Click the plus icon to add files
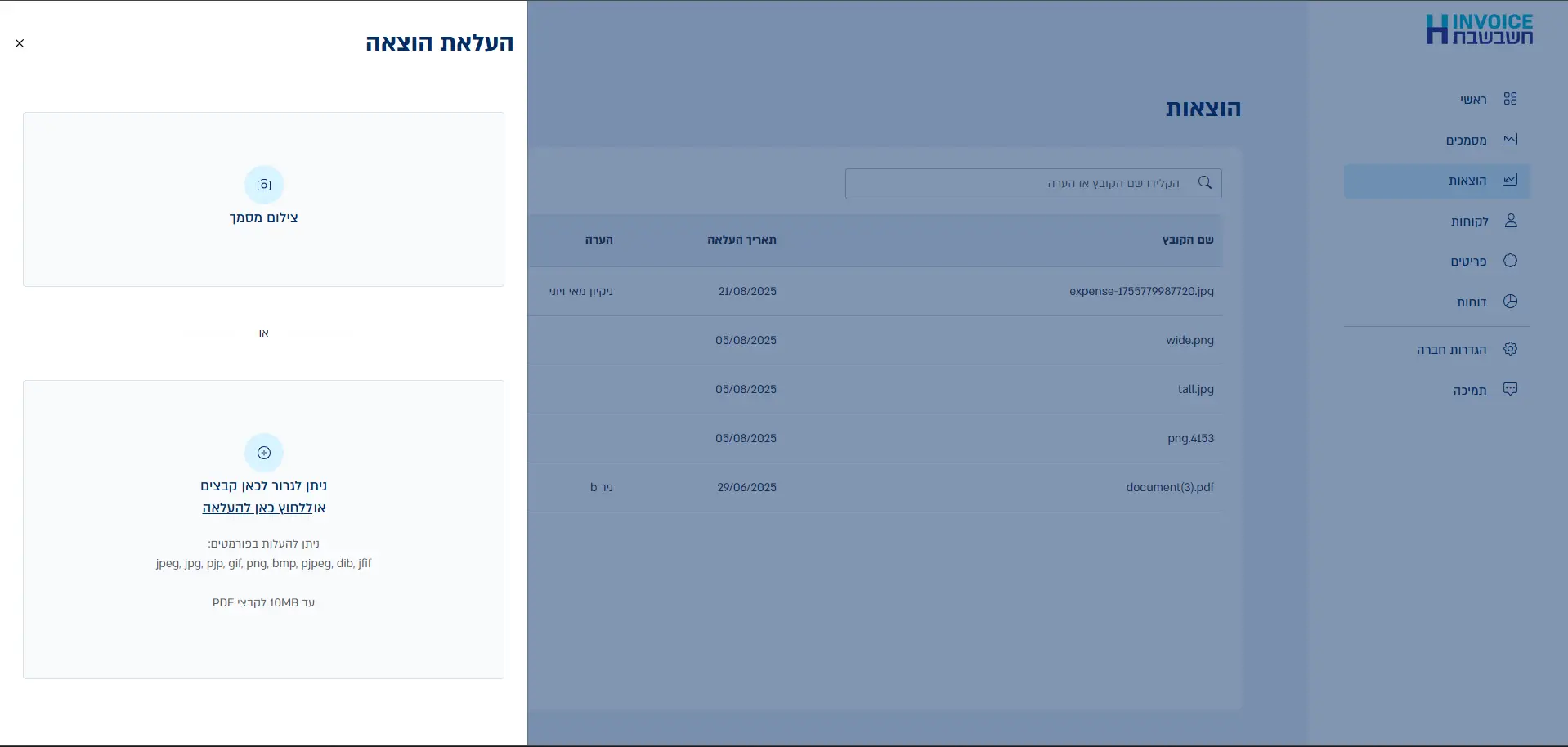 tap(264, 453)
